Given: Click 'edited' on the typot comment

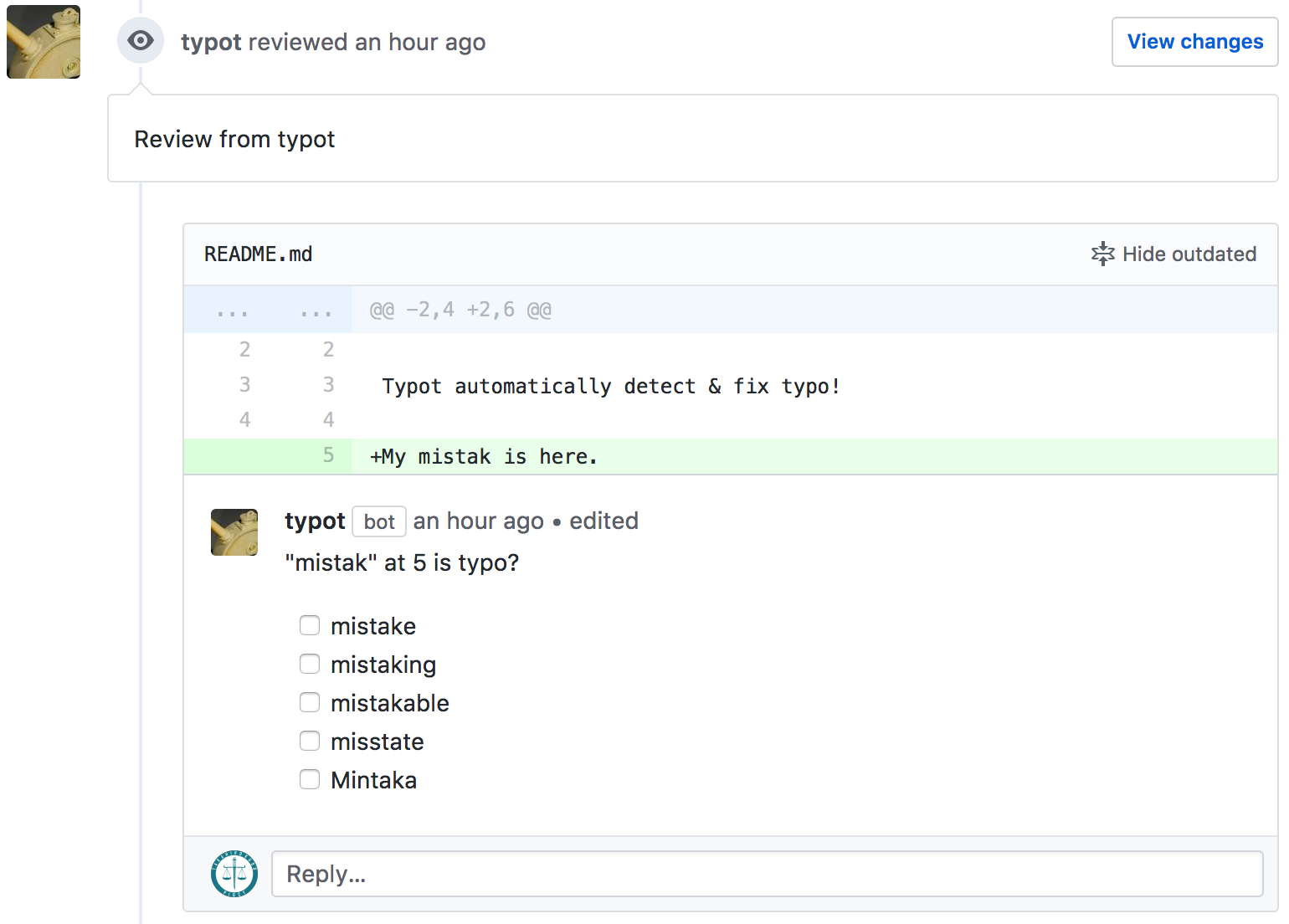Looking at the screenshot, I should coord(603,521).
